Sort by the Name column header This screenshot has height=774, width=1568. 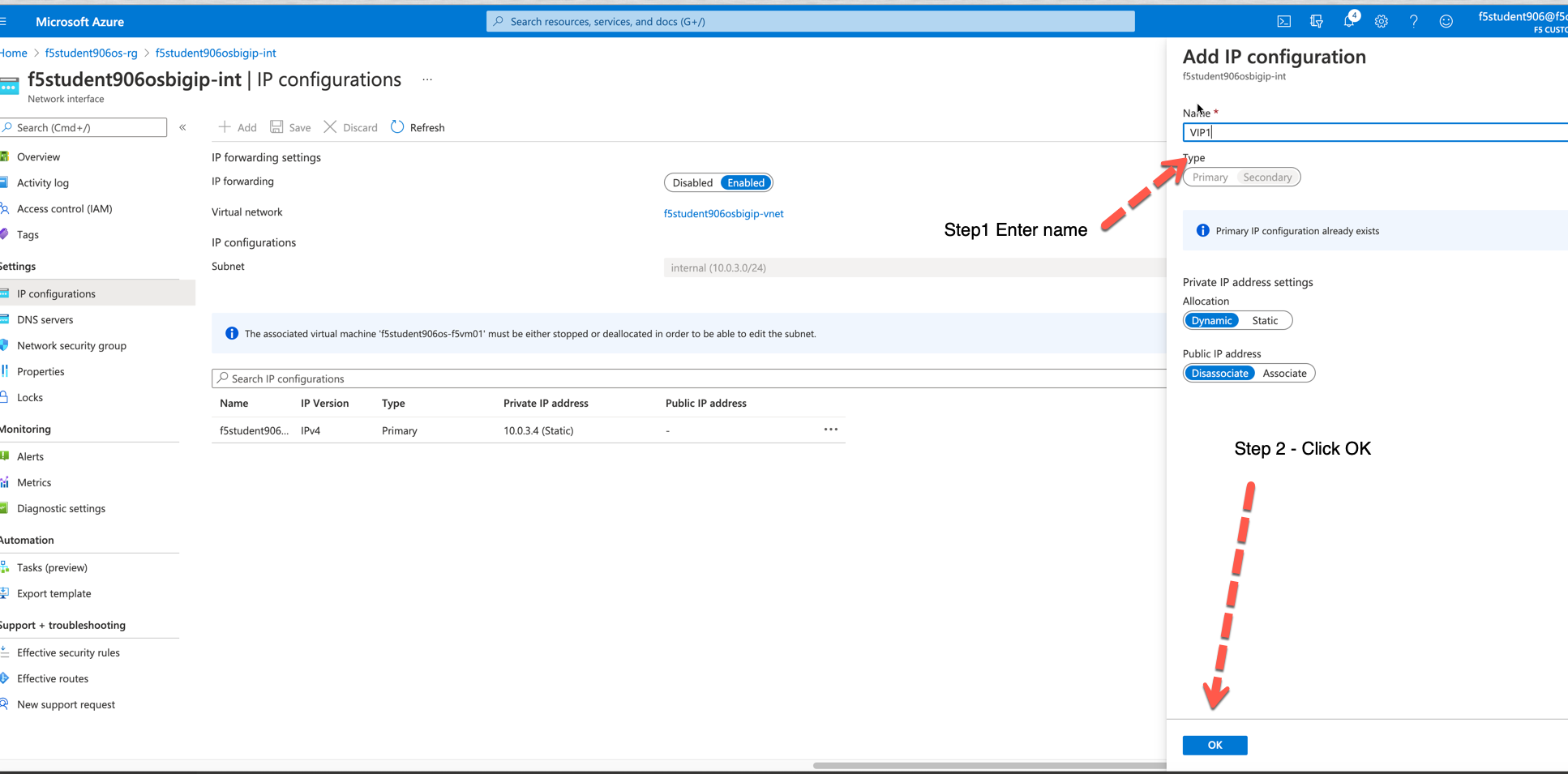tap(234, 403)
